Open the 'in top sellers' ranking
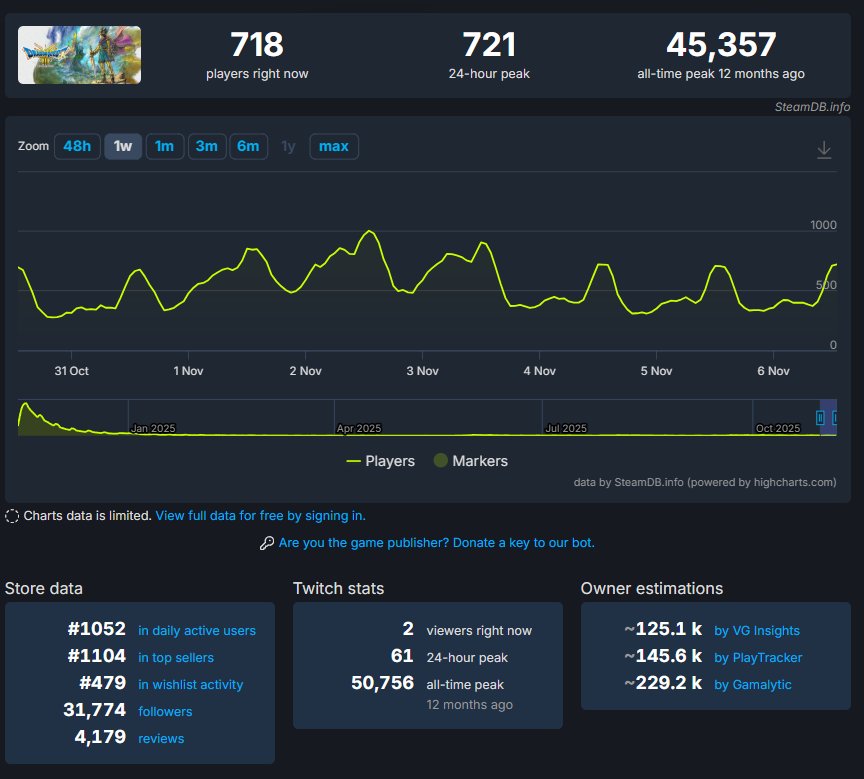This screenshot has width=864, height=779. (176, 658)
